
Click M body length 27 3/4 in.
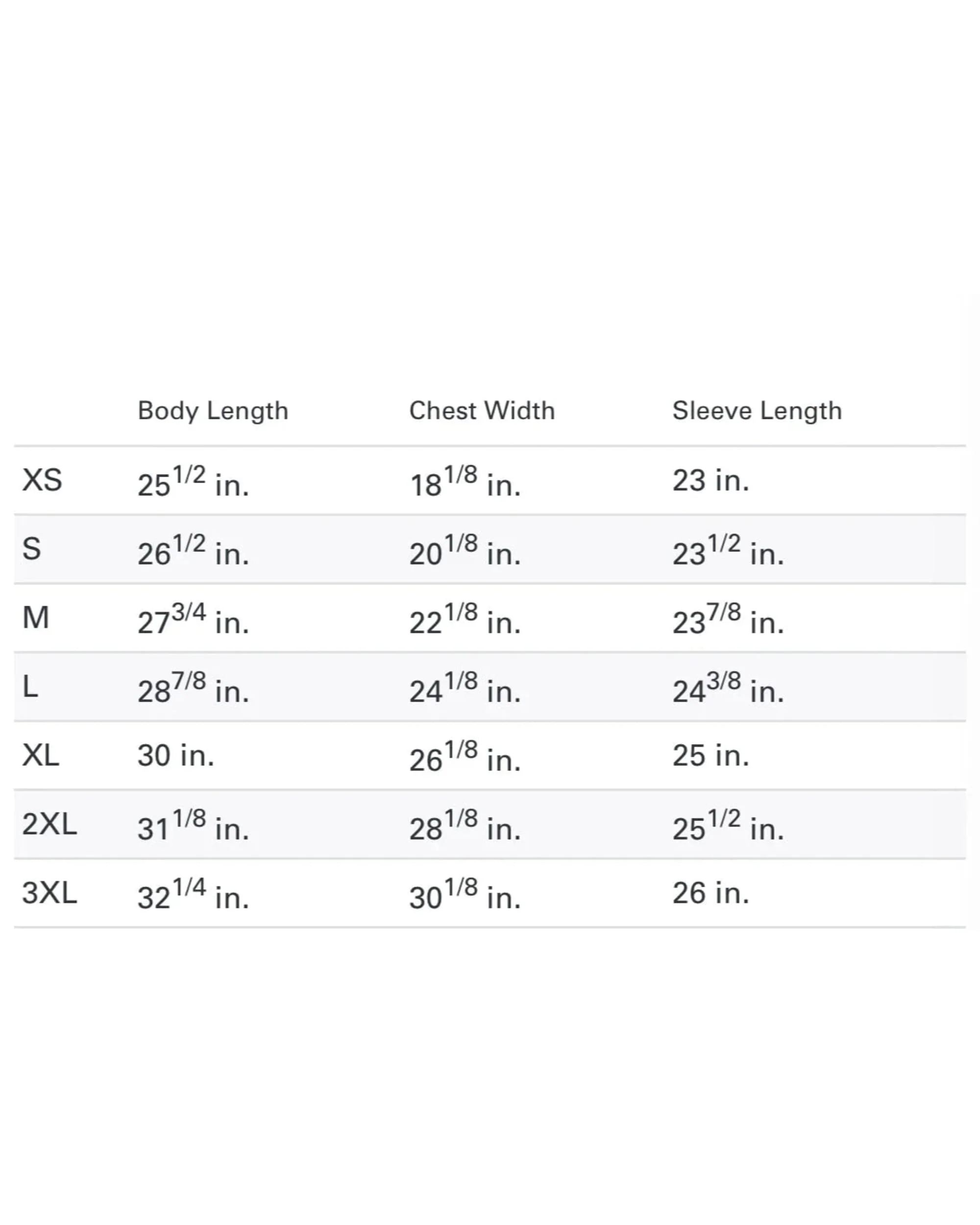pyautogui.click(x=193, y=619)
